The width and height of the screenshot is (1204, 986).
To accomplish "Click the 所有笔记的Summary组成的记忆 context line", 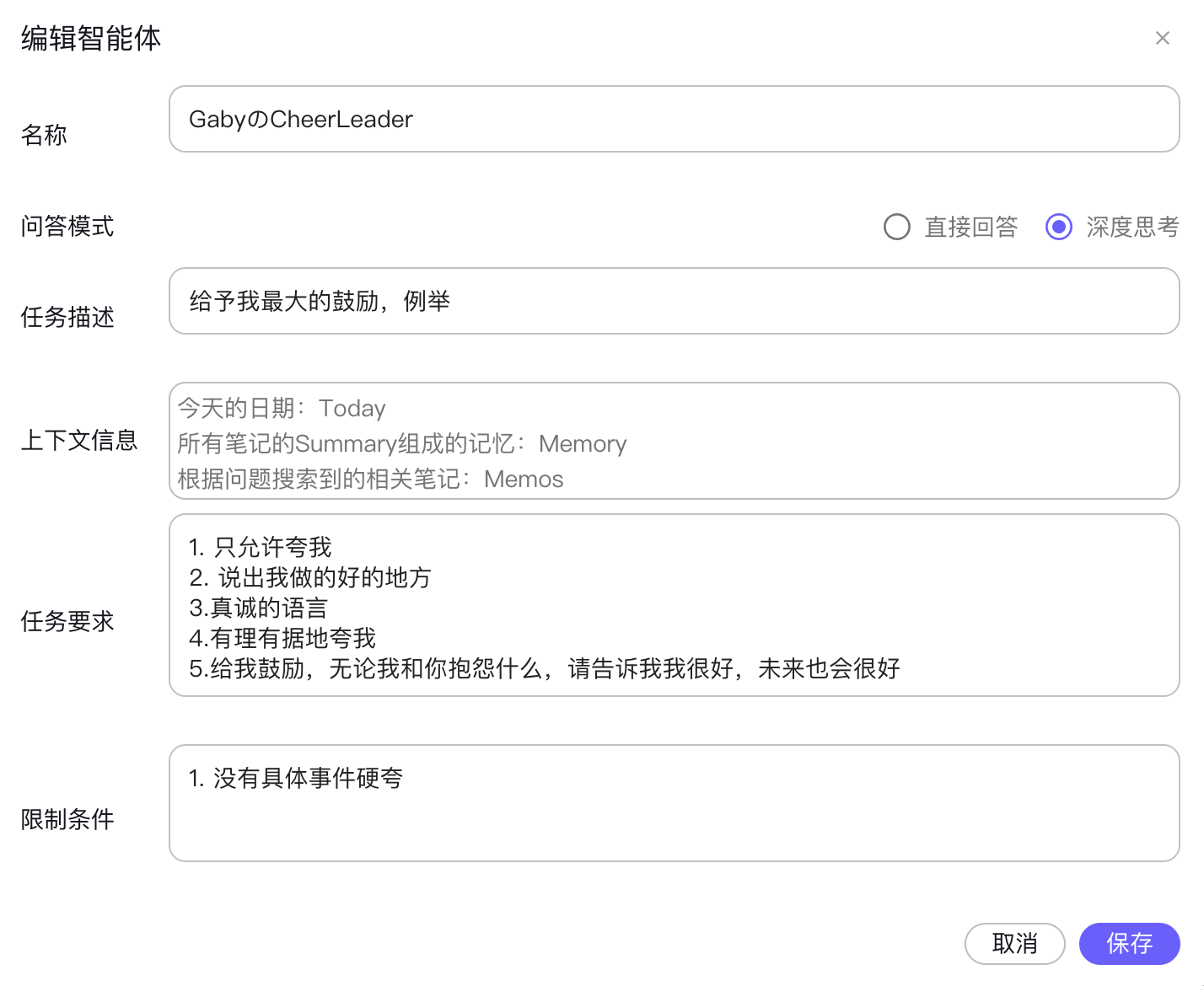I will [x=401, y=444].
